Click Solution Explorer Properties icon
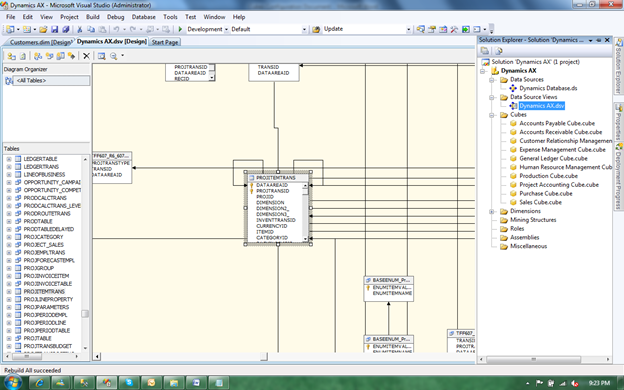The image size is (624, 390). point(484,51)
